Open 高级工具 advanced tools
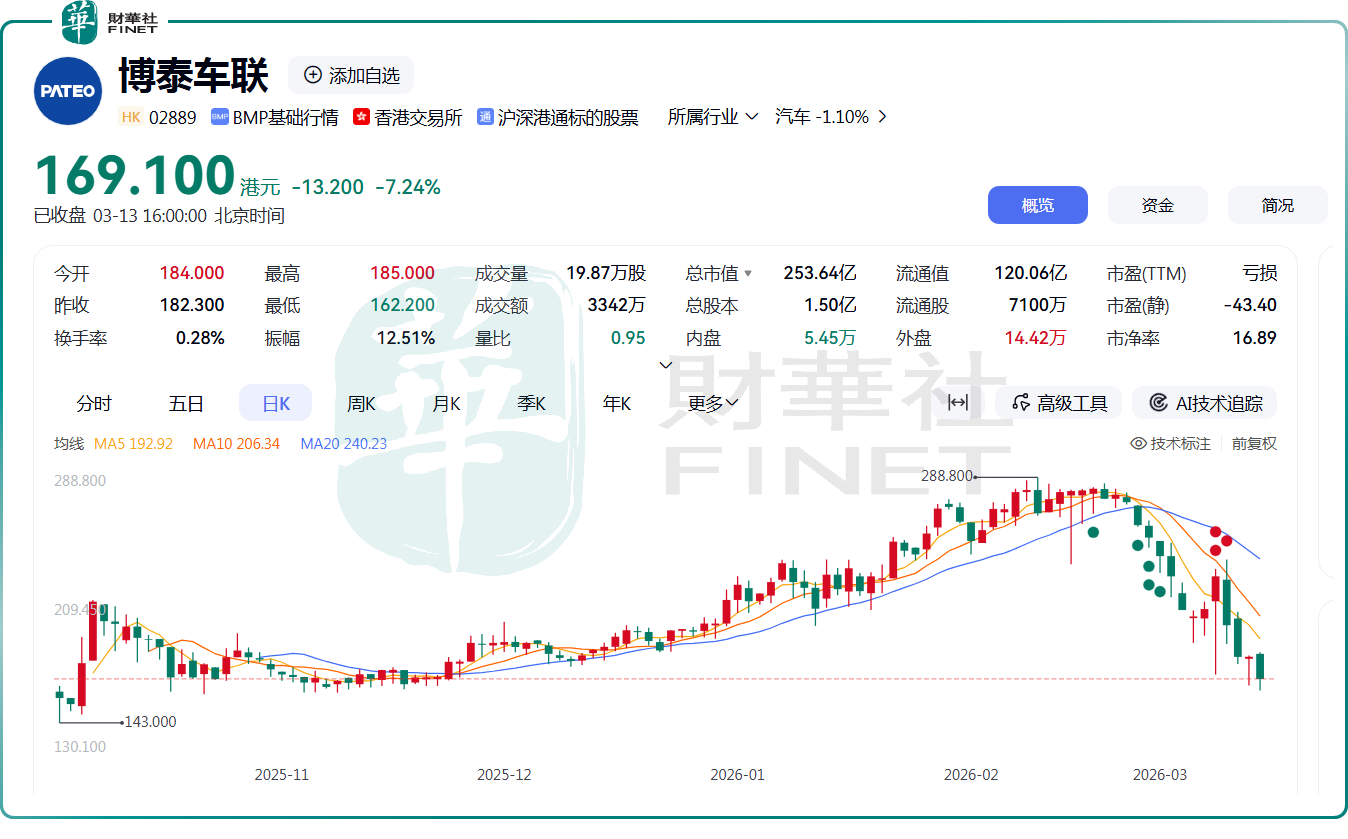Image resolution: width=1348 pixels, height=839 pixels. pyautogui.click(x=1059, y=403)
